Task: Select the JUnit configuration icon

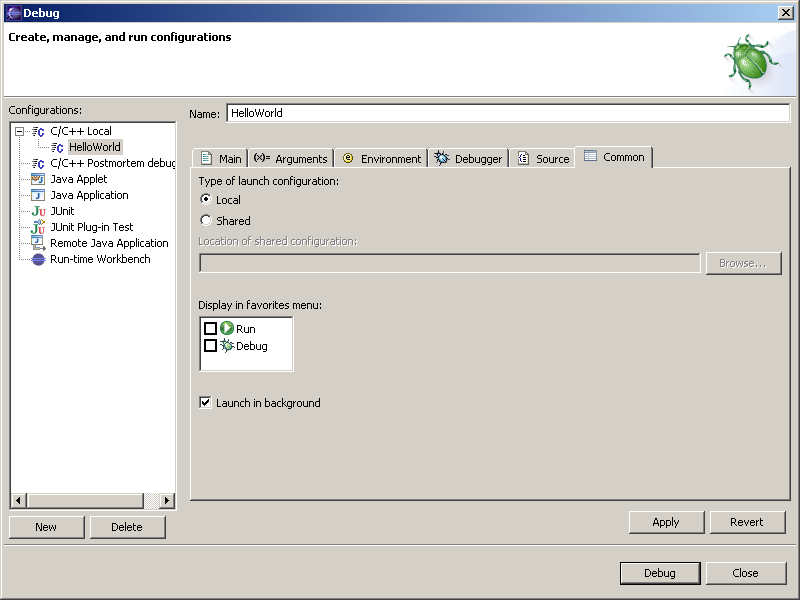Action: [x=38, y=211]
